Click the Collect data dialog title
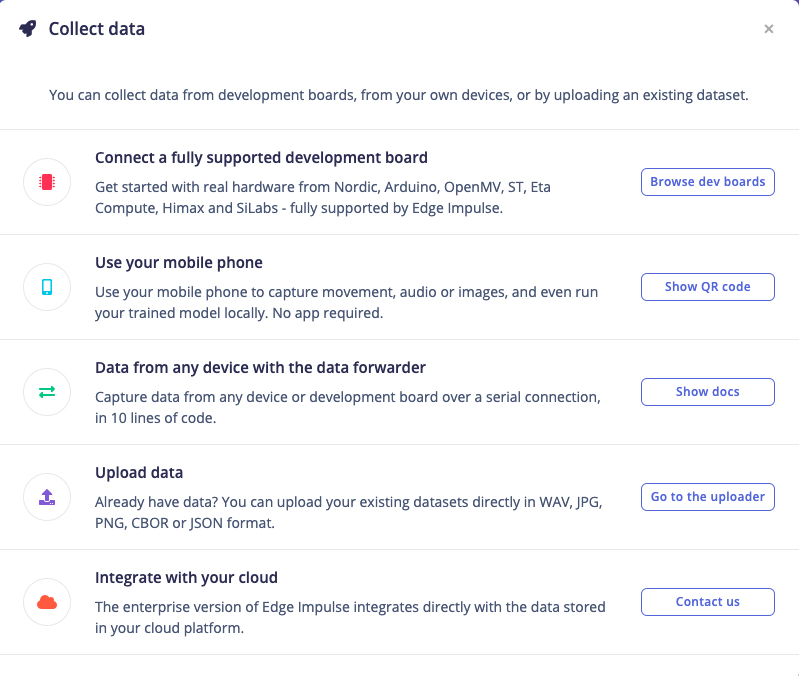This screenshot has height=676, width=799. [97, 29]
